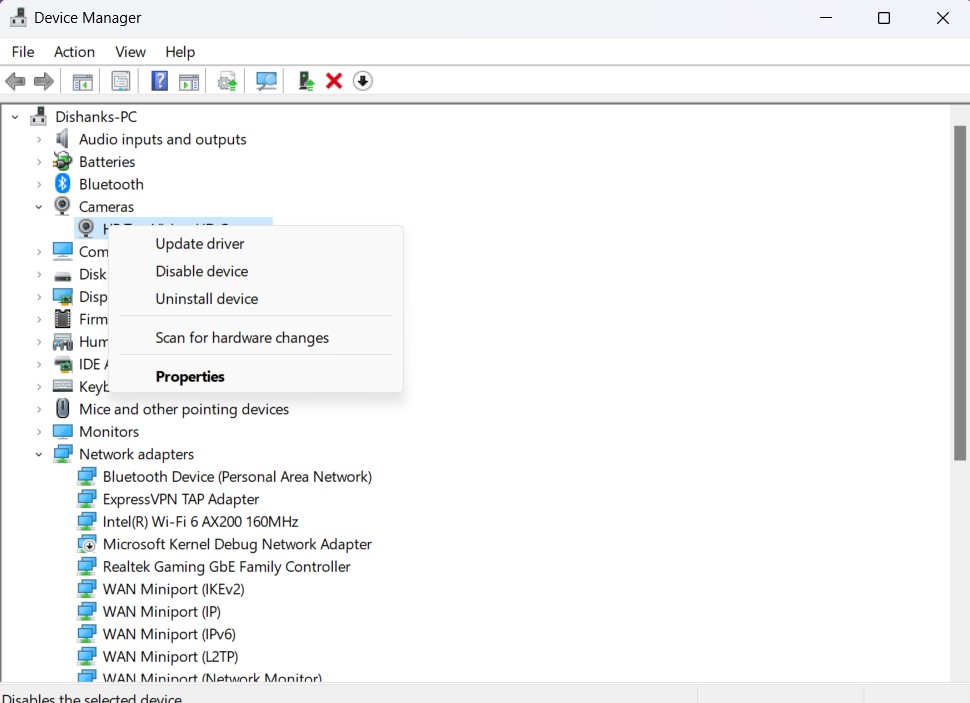970x703 pixels.
Task: Click the Show/Hide Console Tree icon
Action: (82, 81)
